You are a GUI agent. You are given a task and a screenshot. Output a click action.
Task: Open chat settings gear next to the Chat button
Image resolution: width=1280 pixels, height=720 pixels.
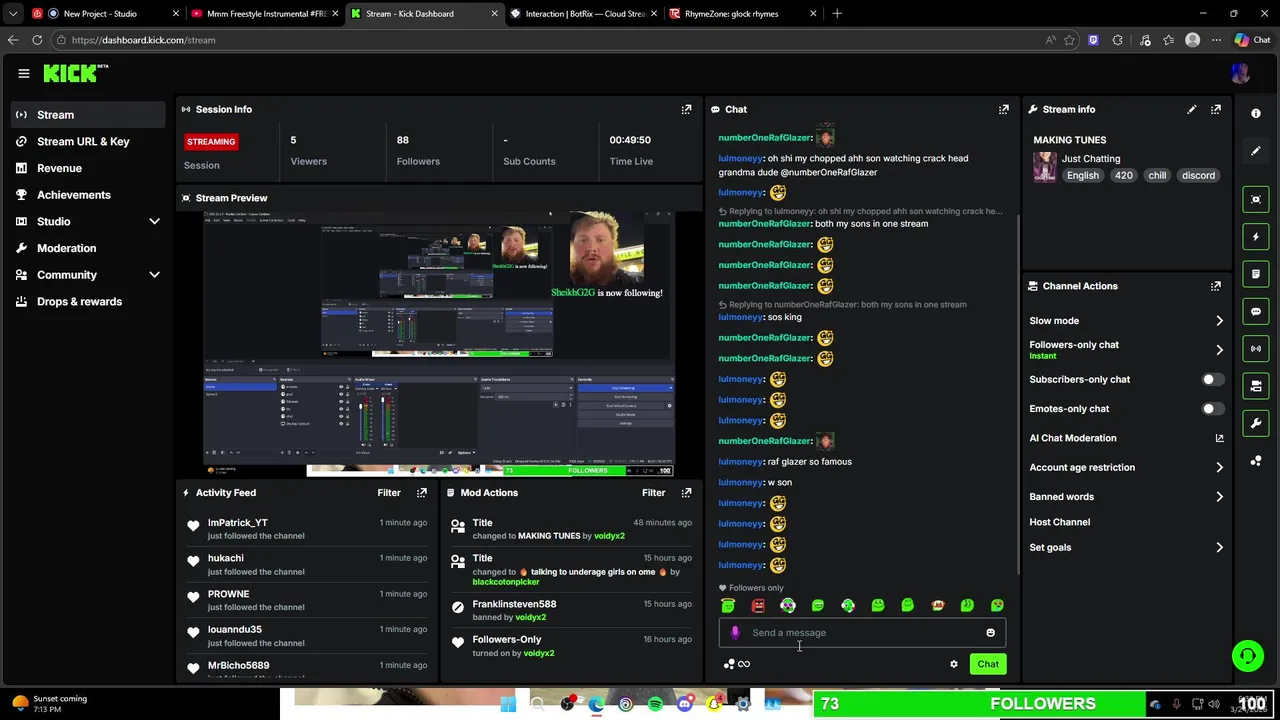click(x=953, y=664)
